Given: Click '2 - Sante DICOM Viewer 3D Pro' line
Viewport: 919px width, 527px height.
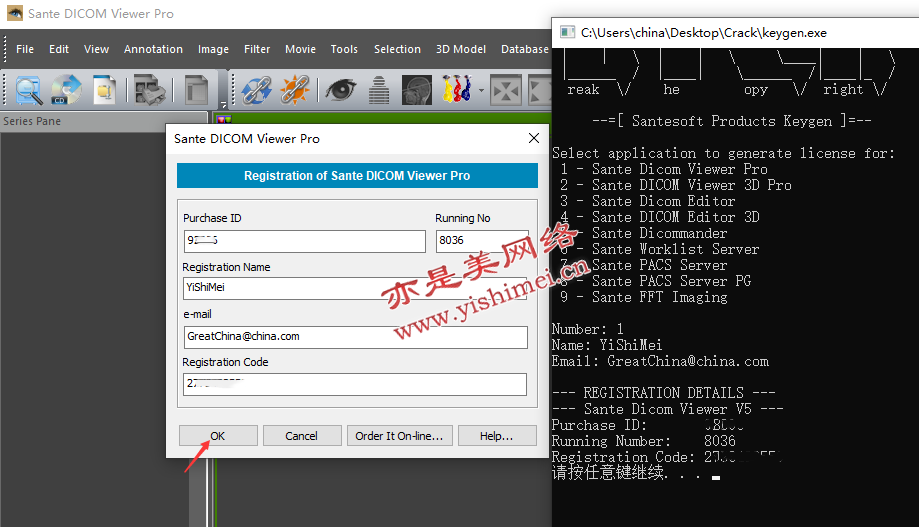Looking at the screenshot, I should 675,185.
